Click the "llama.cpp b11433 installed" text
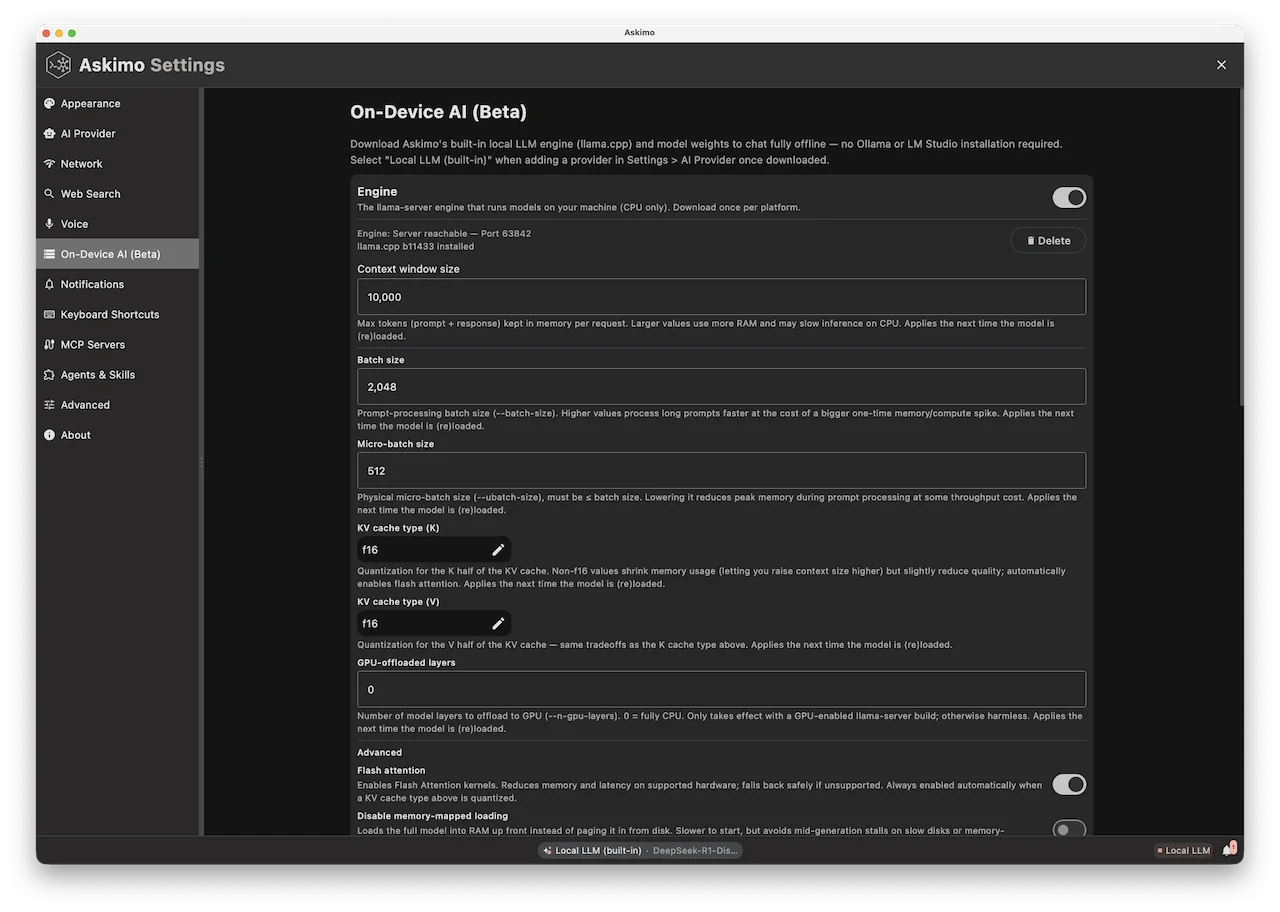Image resolution: width=1280 pixels, height=912 pixels. point(415,247)
